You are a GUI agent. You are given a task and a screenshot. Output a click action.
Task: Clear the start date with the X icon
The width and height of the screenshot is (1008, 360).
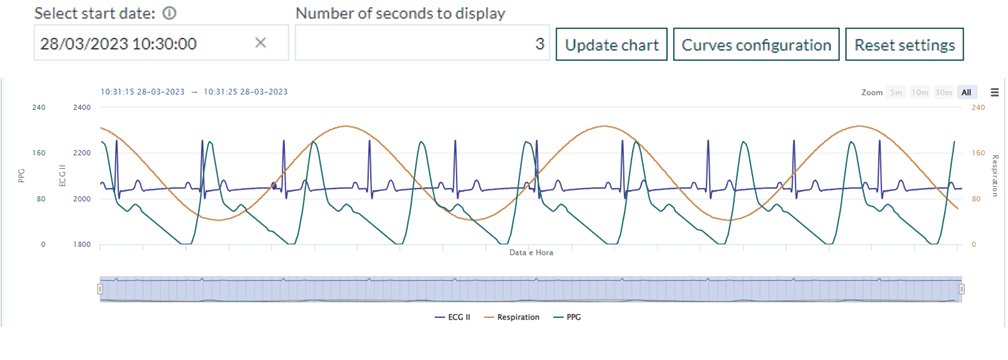coord(260,43)
